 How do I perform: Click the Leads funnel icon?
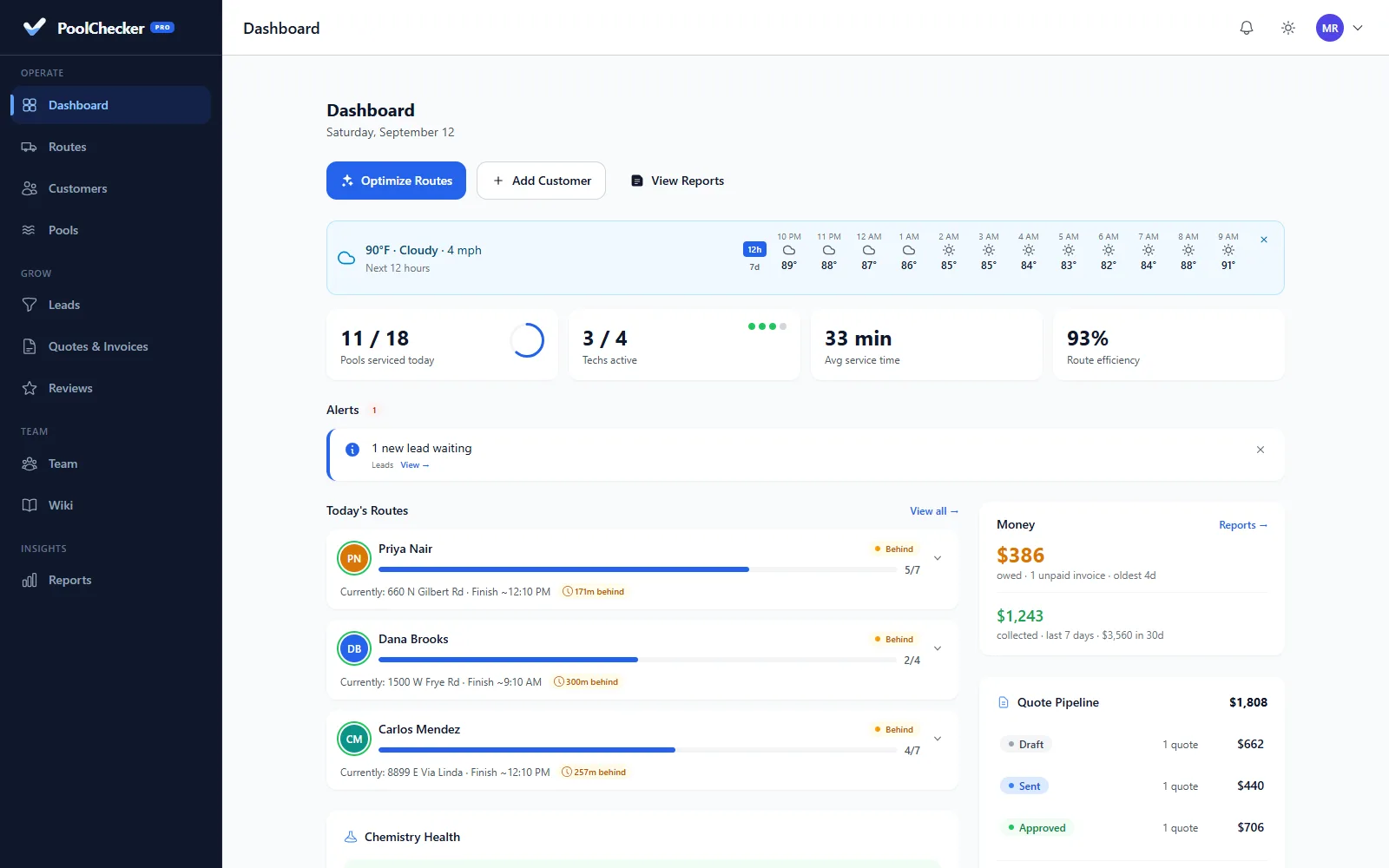click(x=30, y=305)
